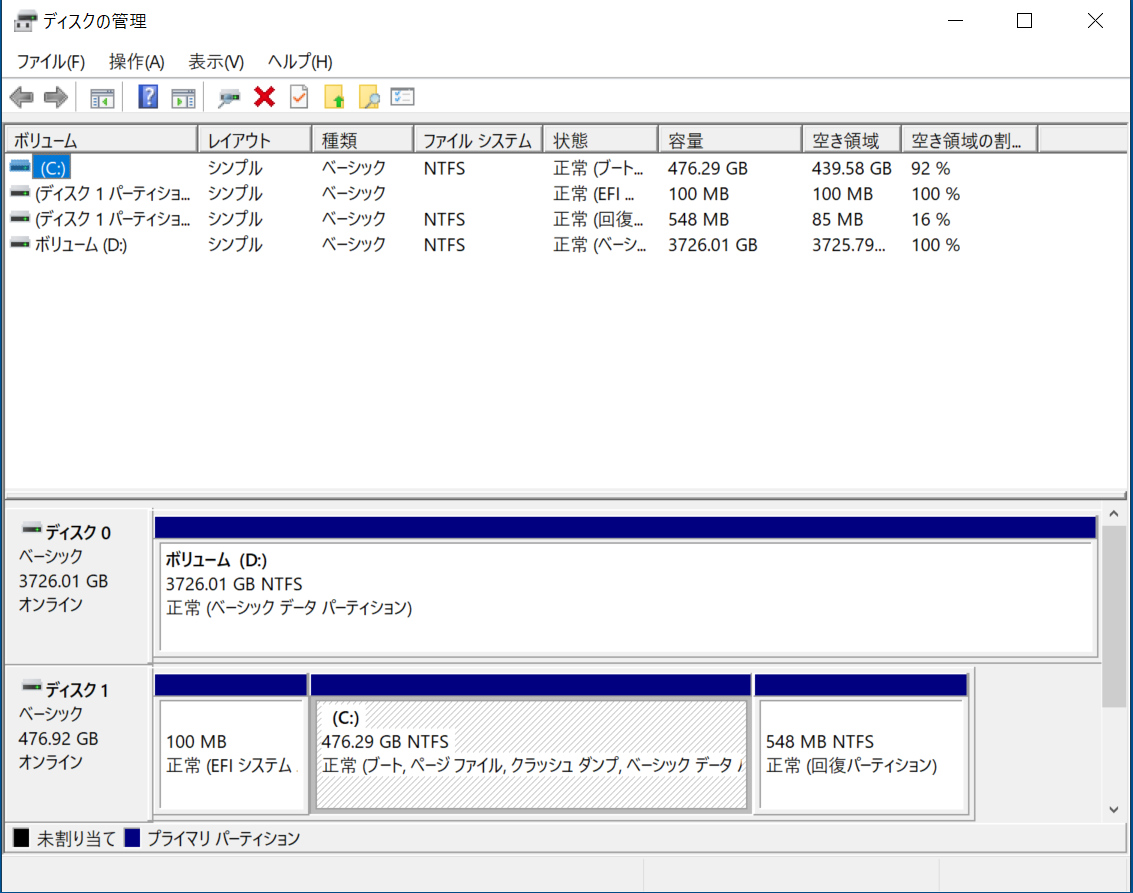Viewport: 1133px width, 893px height.
Task: Click the disk pane scroll down arrow
Action: [x=1114, y=809]
